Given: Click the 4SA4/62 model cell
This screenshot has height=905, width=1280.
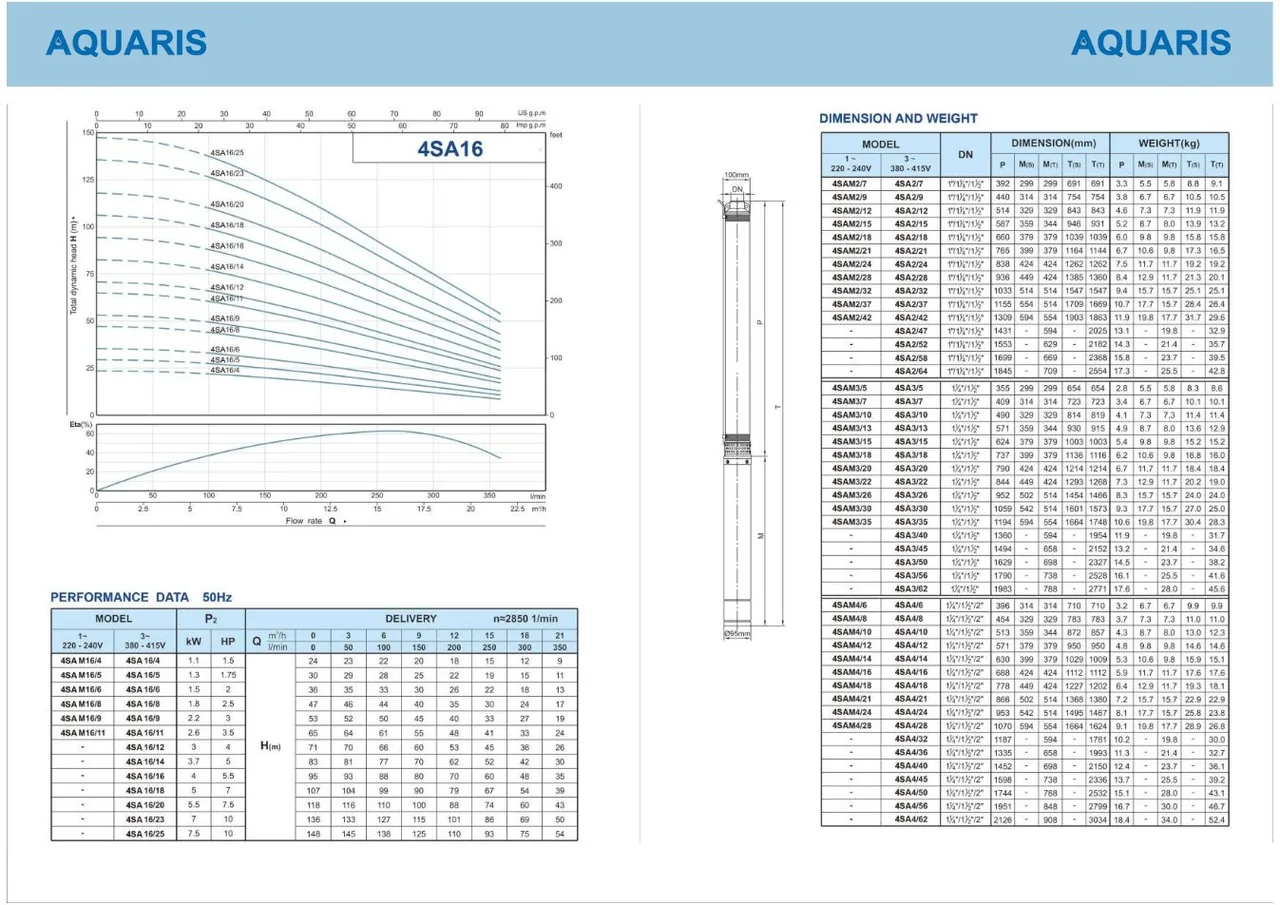Looking at the screenshot, I should pos(911,819).
